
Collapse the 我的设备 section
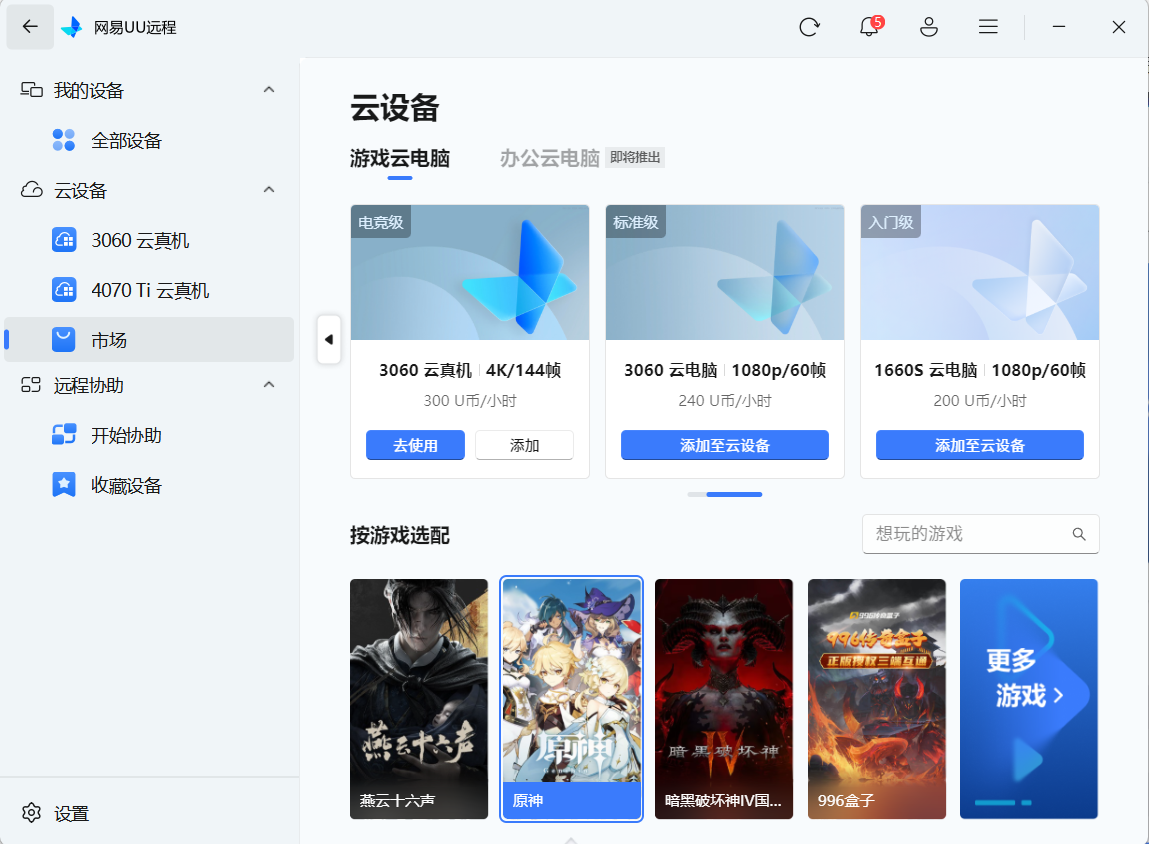(269, 89)
